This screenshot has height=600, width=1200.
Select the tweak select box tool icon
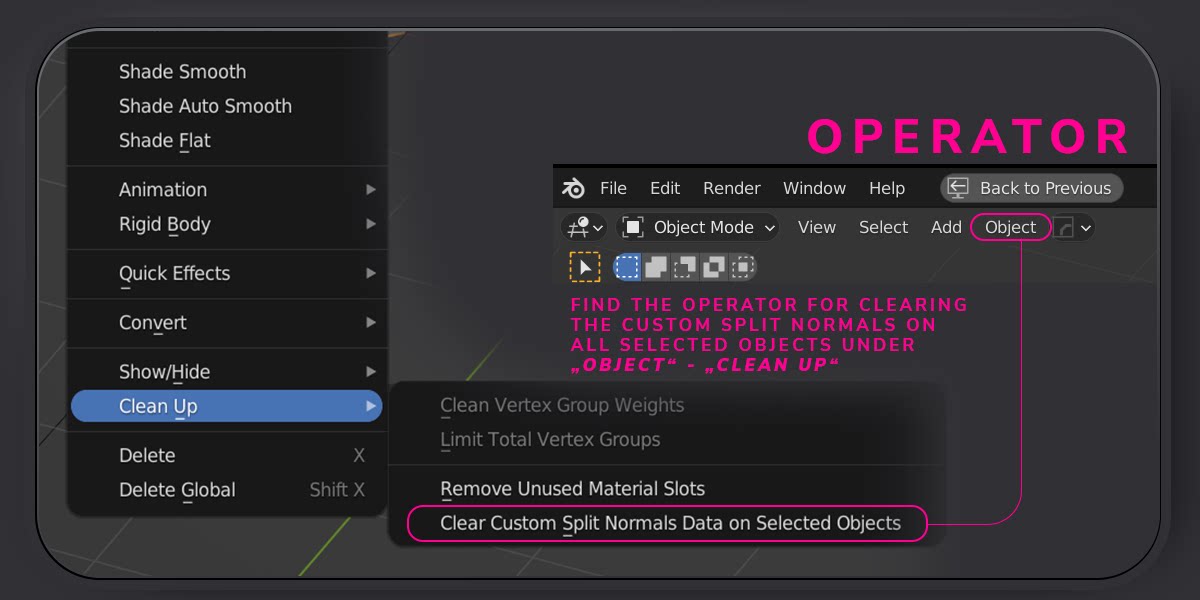tap(585, 267)
